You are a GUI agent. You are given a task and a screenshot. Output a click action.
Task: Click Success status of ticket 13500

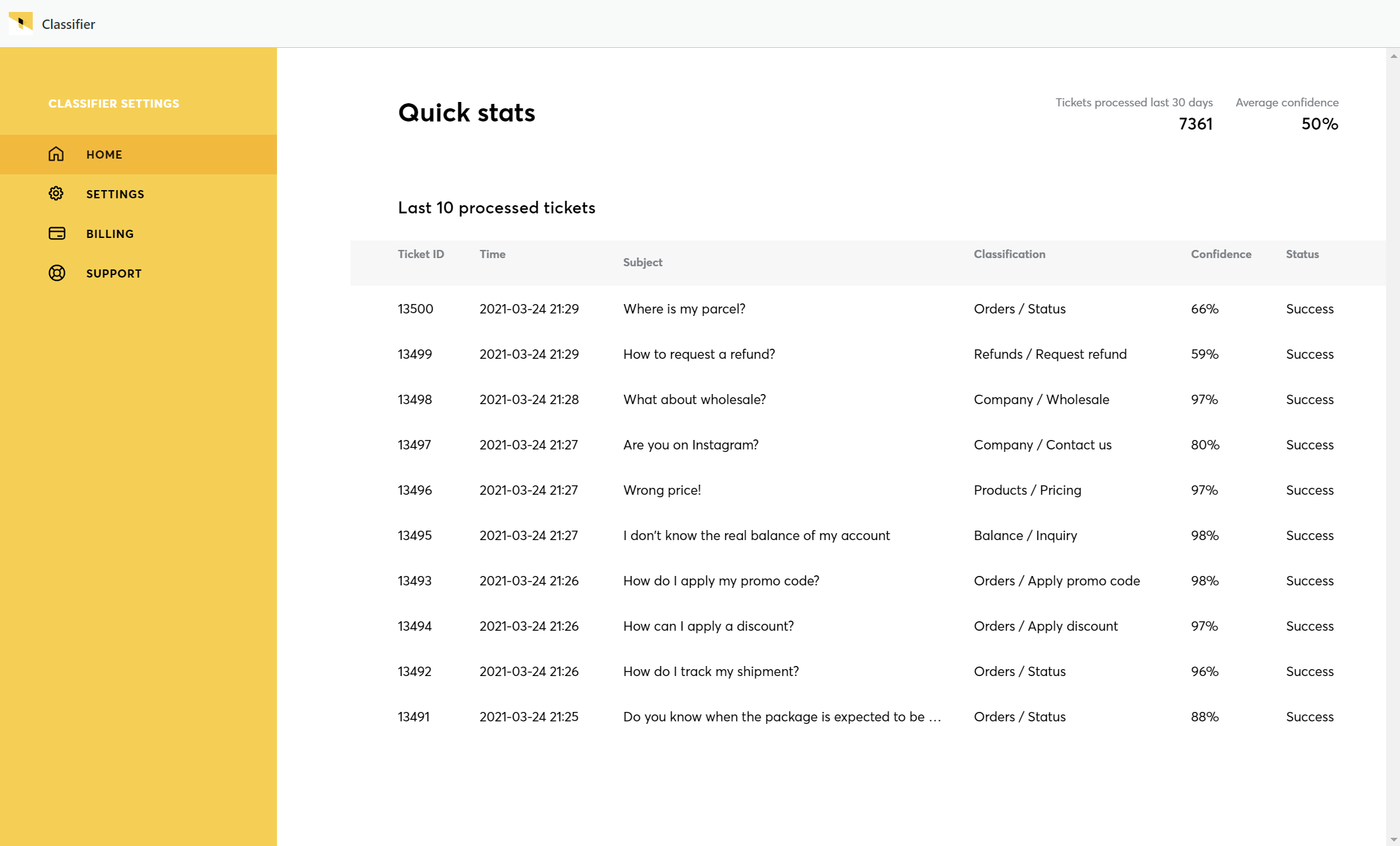coord(1310,309)
